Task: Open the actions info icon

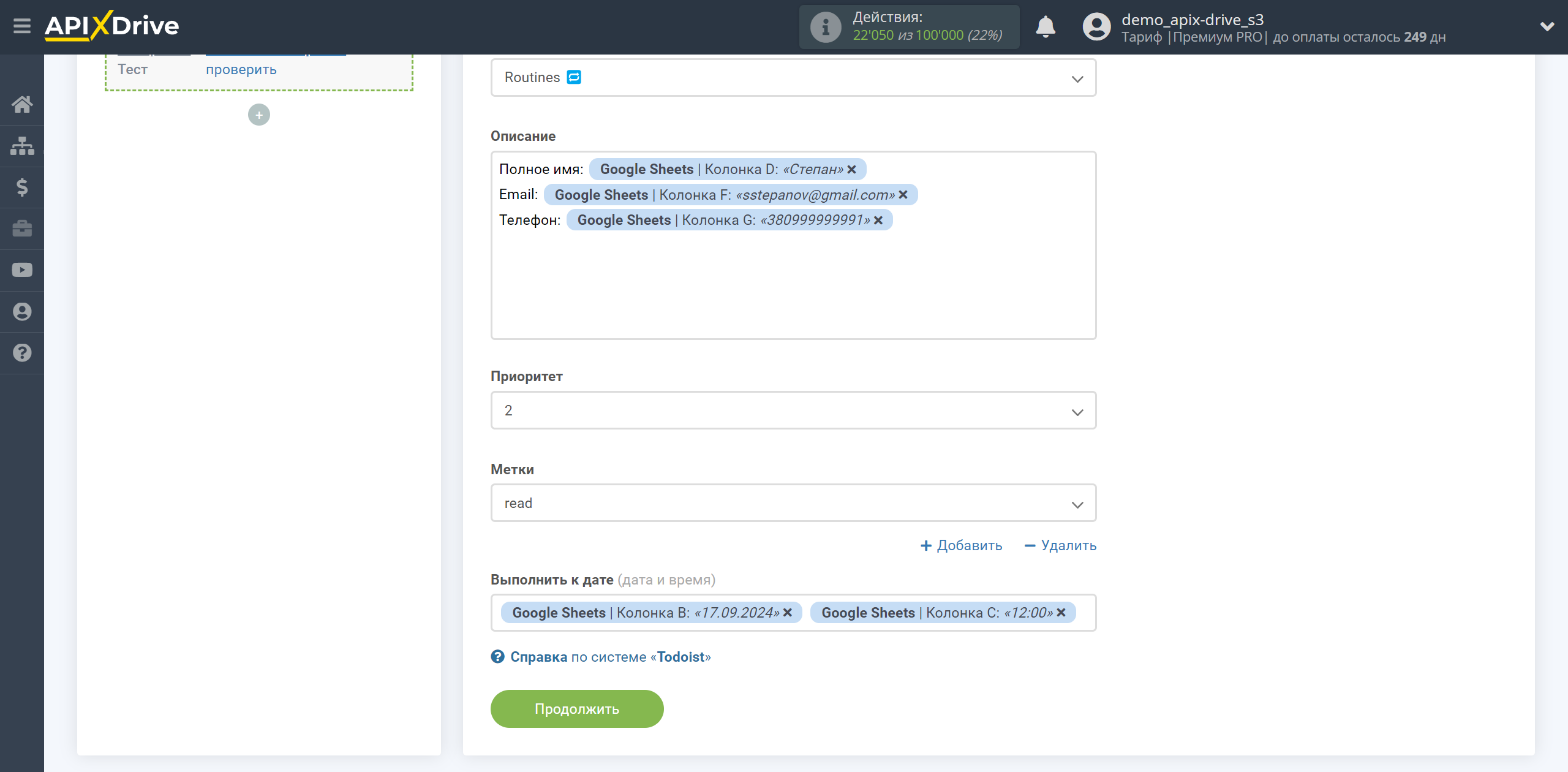Action: click(826, 27)
